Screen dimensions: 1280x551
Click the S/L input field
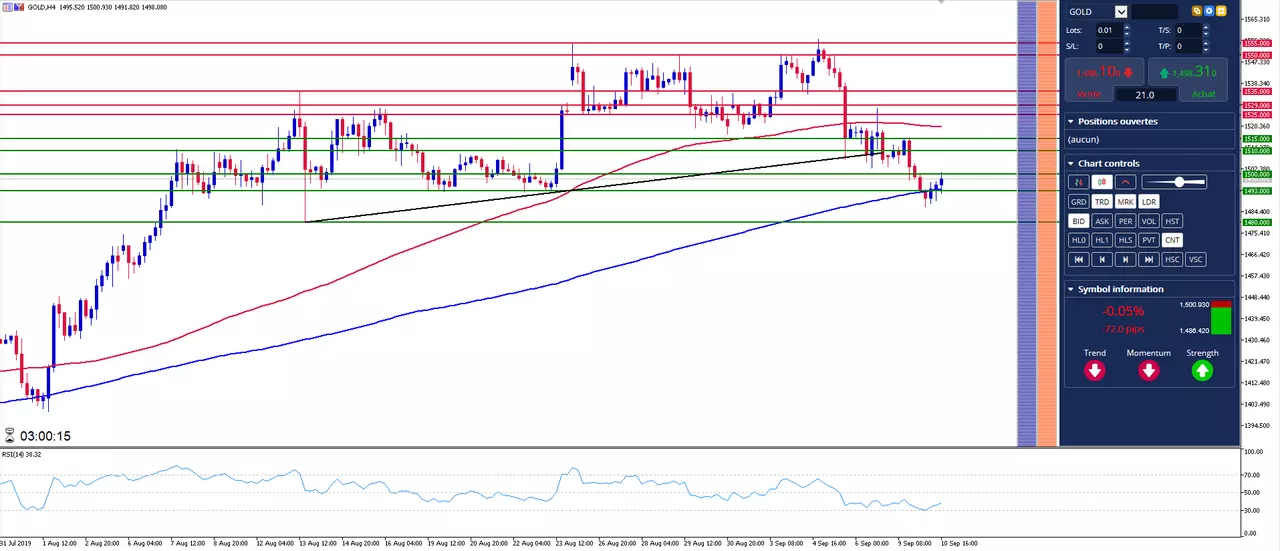coord(1108,46)
